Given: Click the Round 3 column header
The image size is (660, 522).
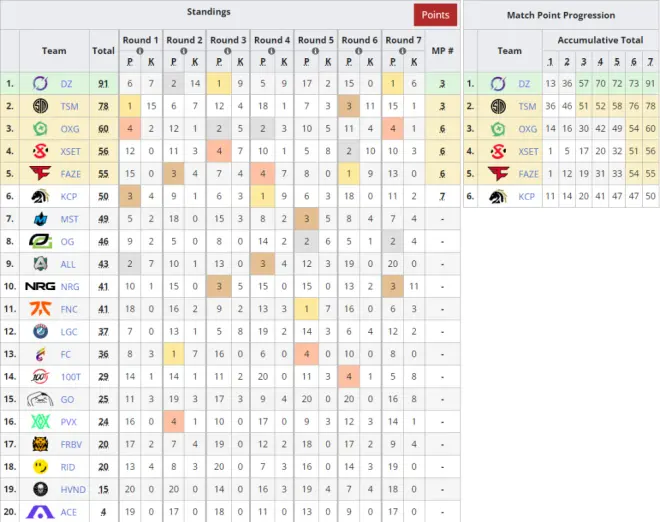Looking at the screenshot, I should tap(228, 40).
